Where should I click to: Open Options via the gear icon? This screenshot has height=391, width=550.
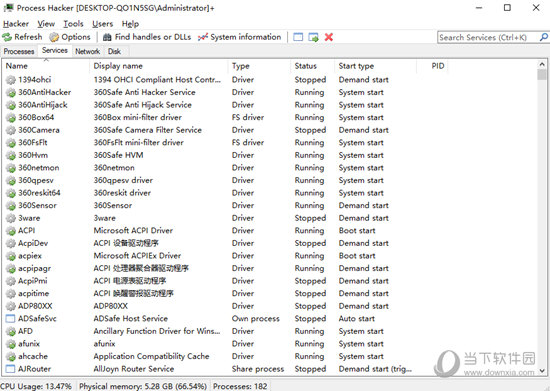click(x=54, y=37)
